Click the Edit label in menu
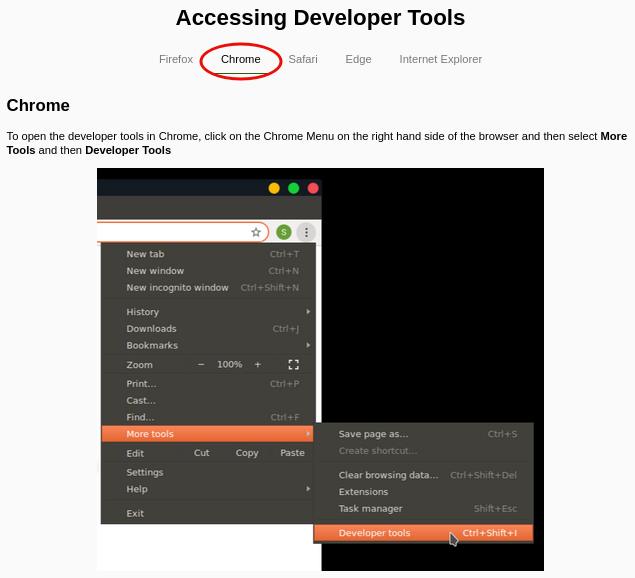 (135, 453)
